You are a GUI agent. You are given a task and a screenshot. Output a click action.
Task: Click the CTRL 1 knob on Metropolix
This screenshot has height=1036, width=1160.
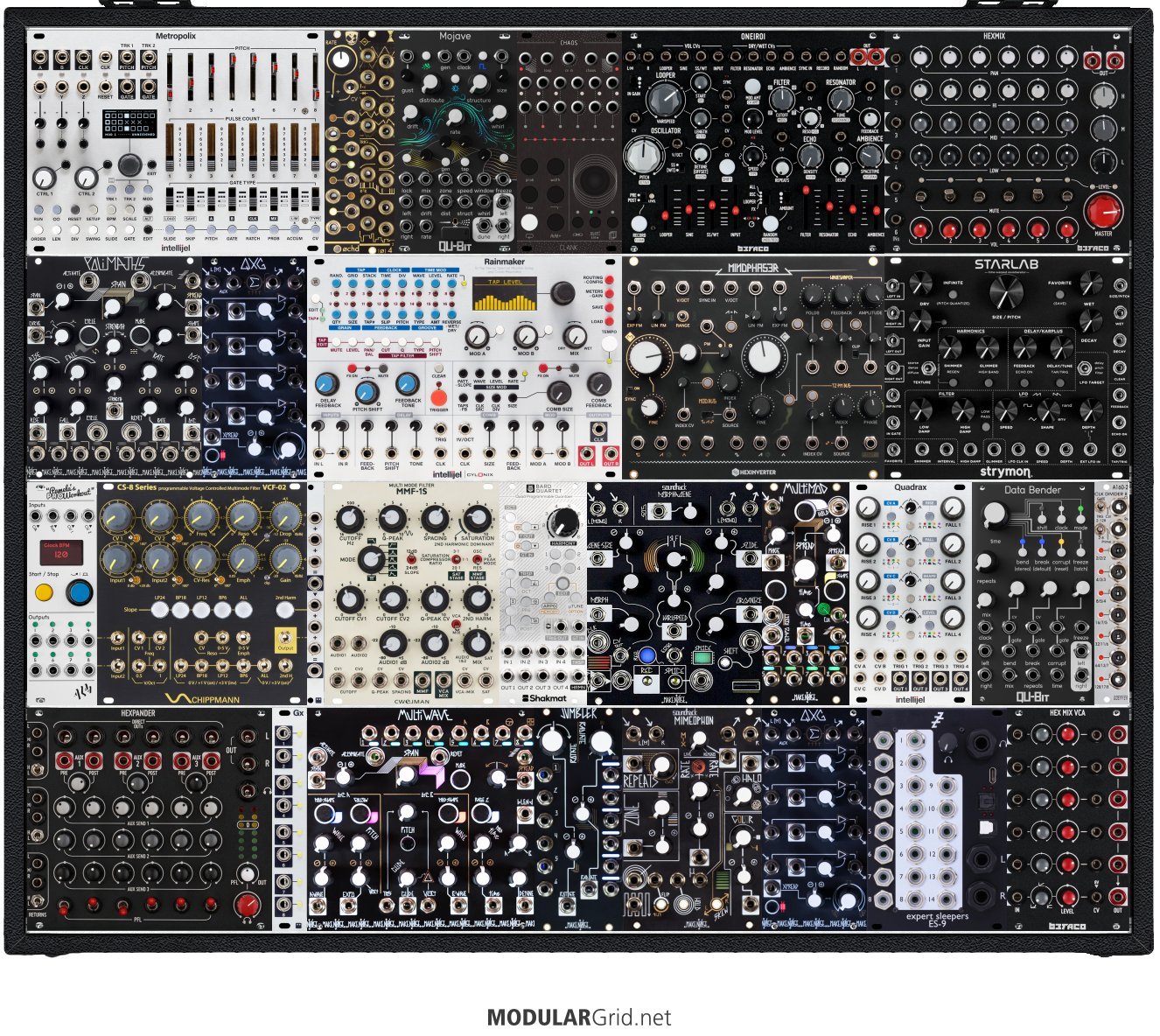(x=45, y=178)
